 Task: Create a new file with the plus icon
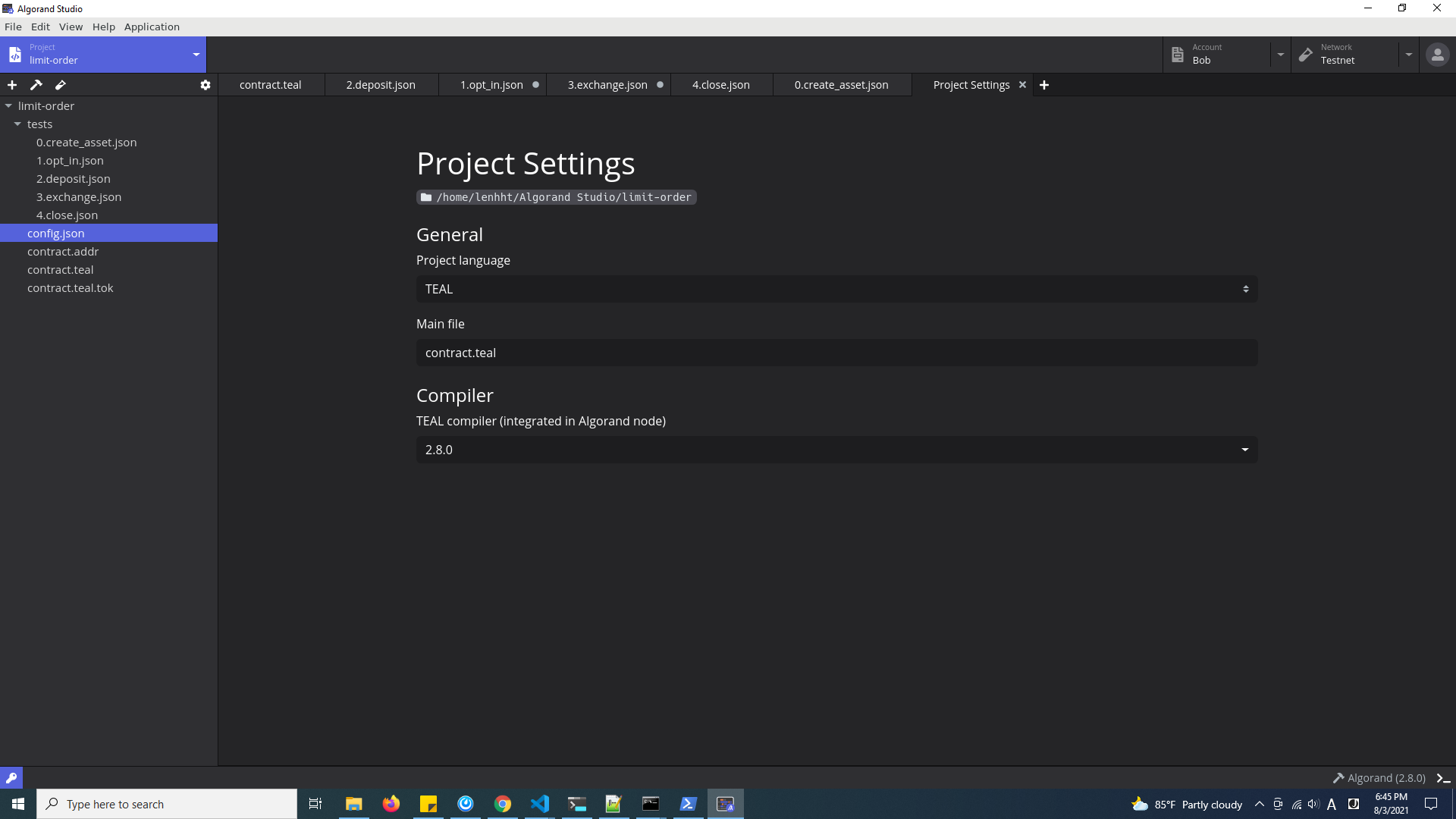pyautogui.click(x=11, y=85)
